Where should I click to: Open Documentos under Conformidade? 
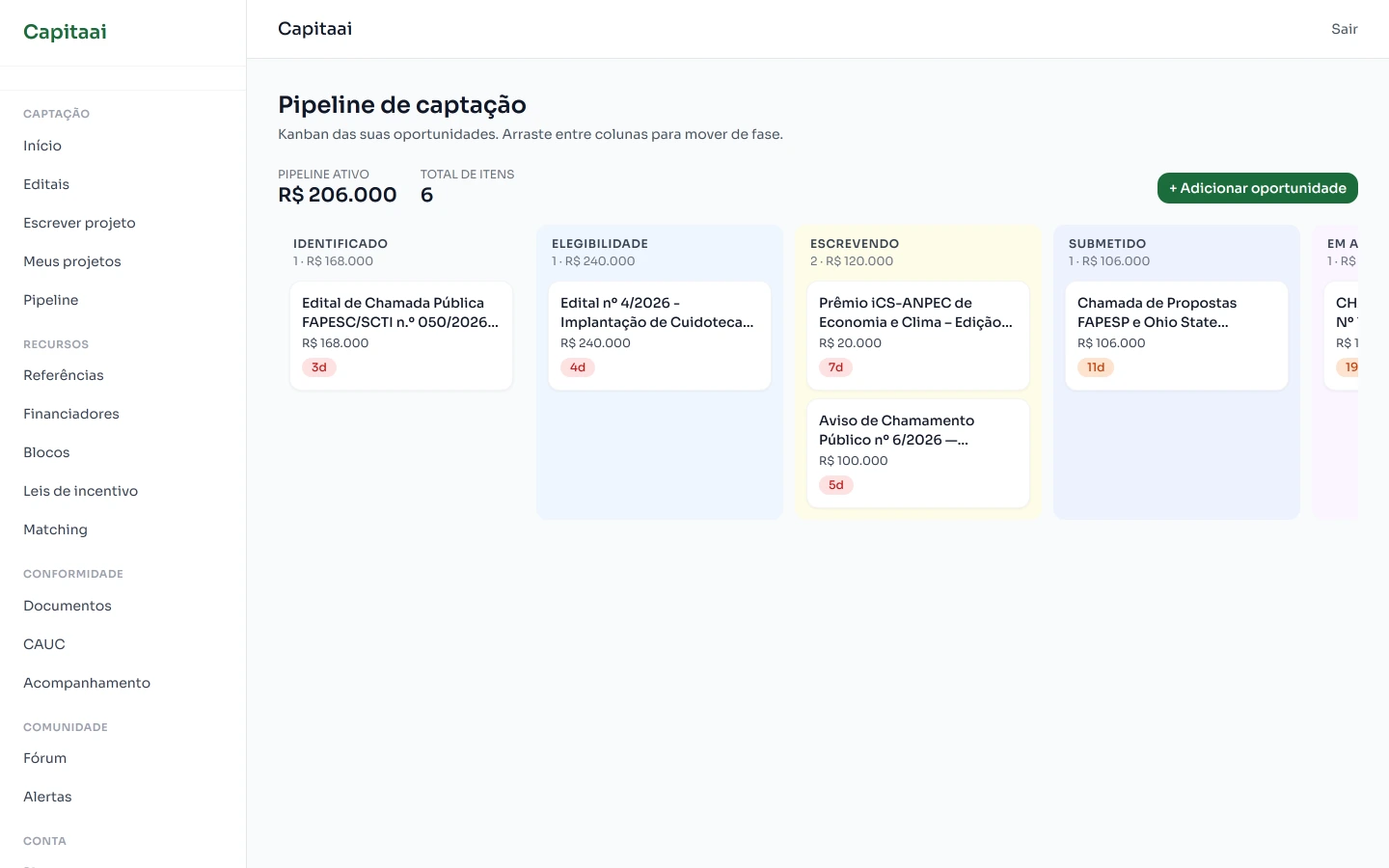click(68, 606)
